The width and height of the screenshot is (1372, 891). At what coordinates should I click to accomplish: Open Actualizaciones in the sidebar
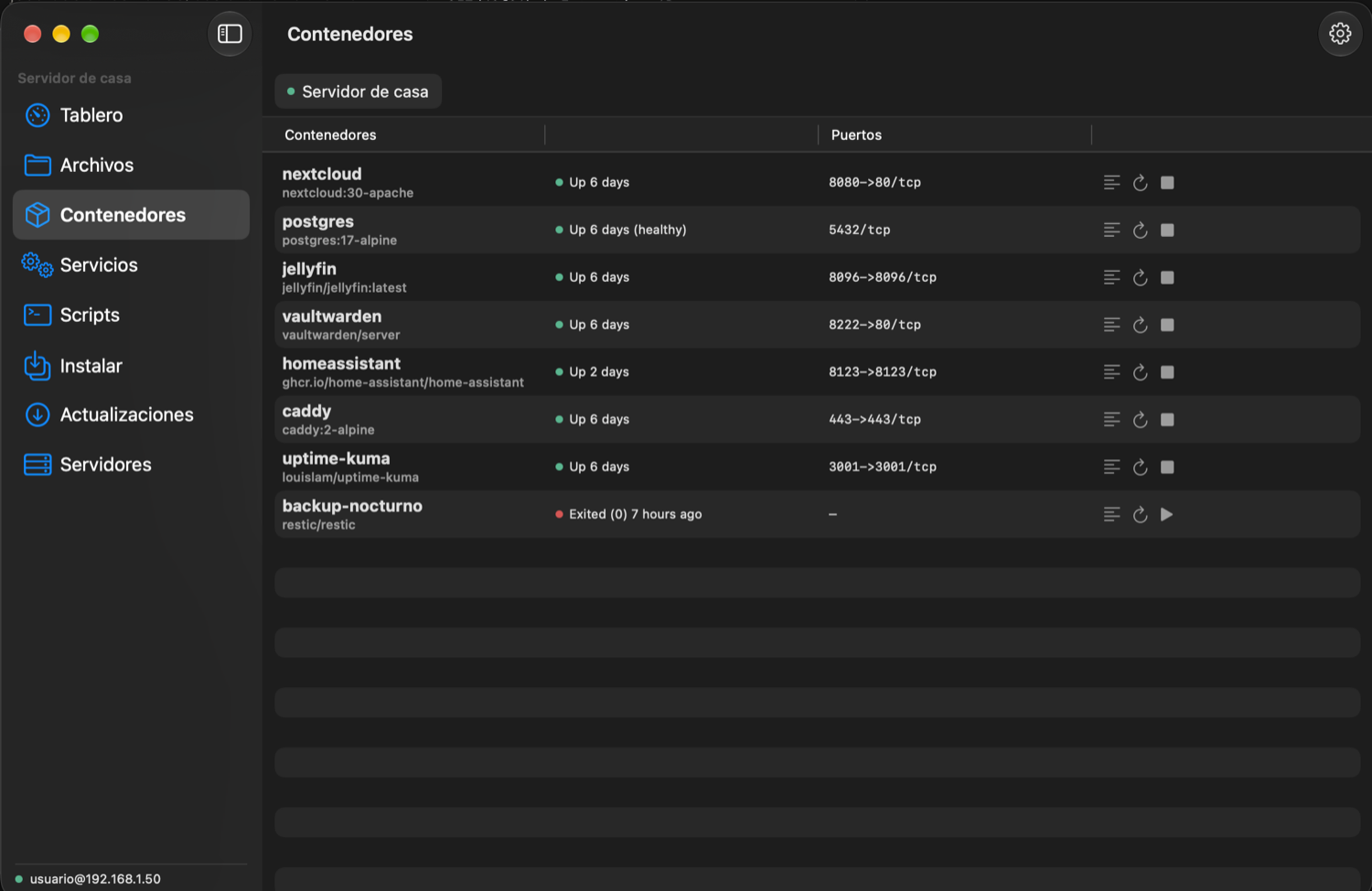tap(131, 414)
